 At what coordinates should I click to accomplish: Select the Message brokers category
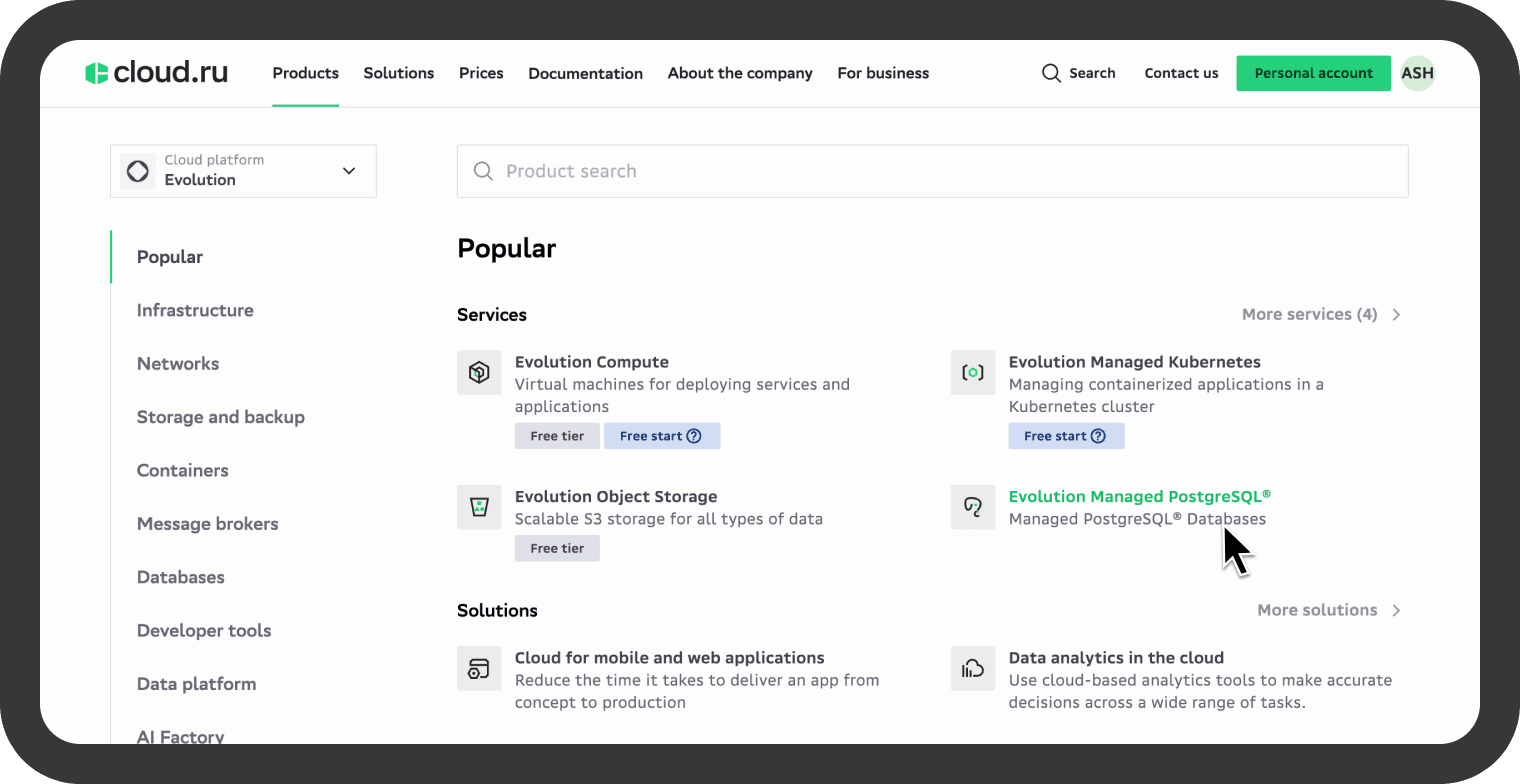[x=208, y=524]
